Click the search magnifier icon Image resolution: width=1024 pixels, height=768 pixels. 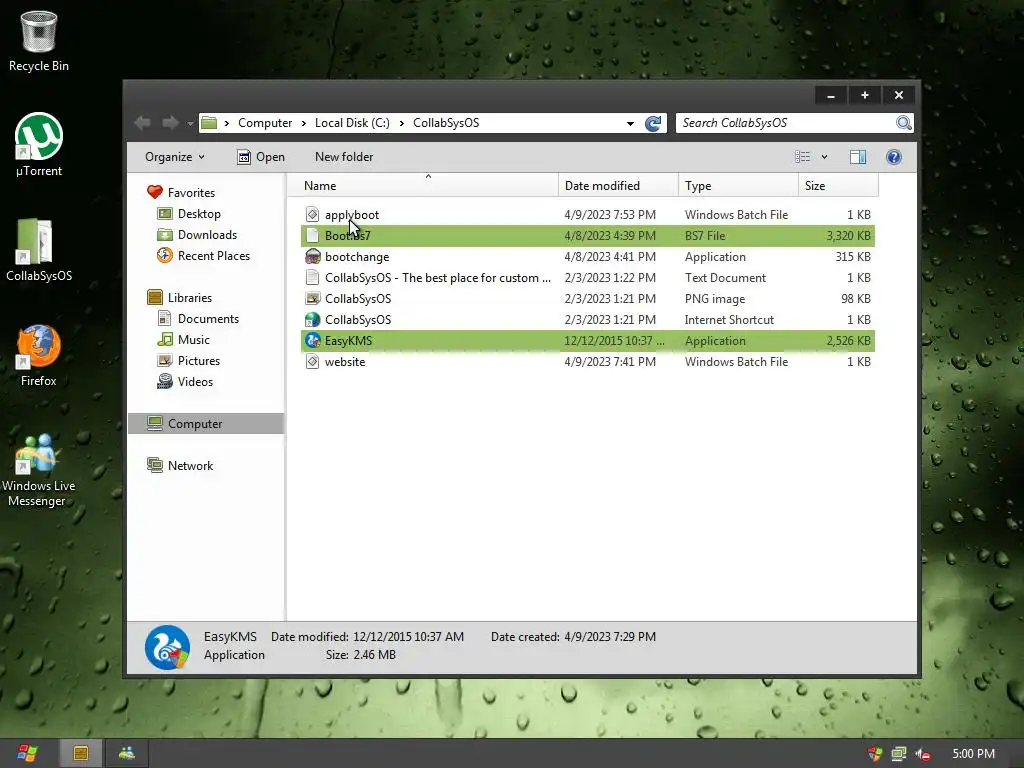tap(903, 123)
